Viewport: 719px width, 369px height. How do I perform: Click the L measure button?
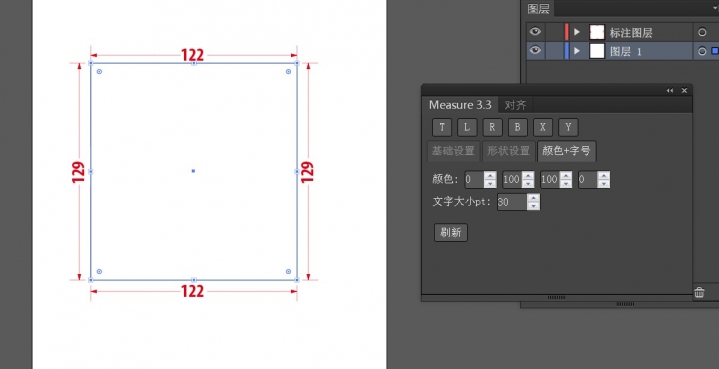tap(467, 127)
